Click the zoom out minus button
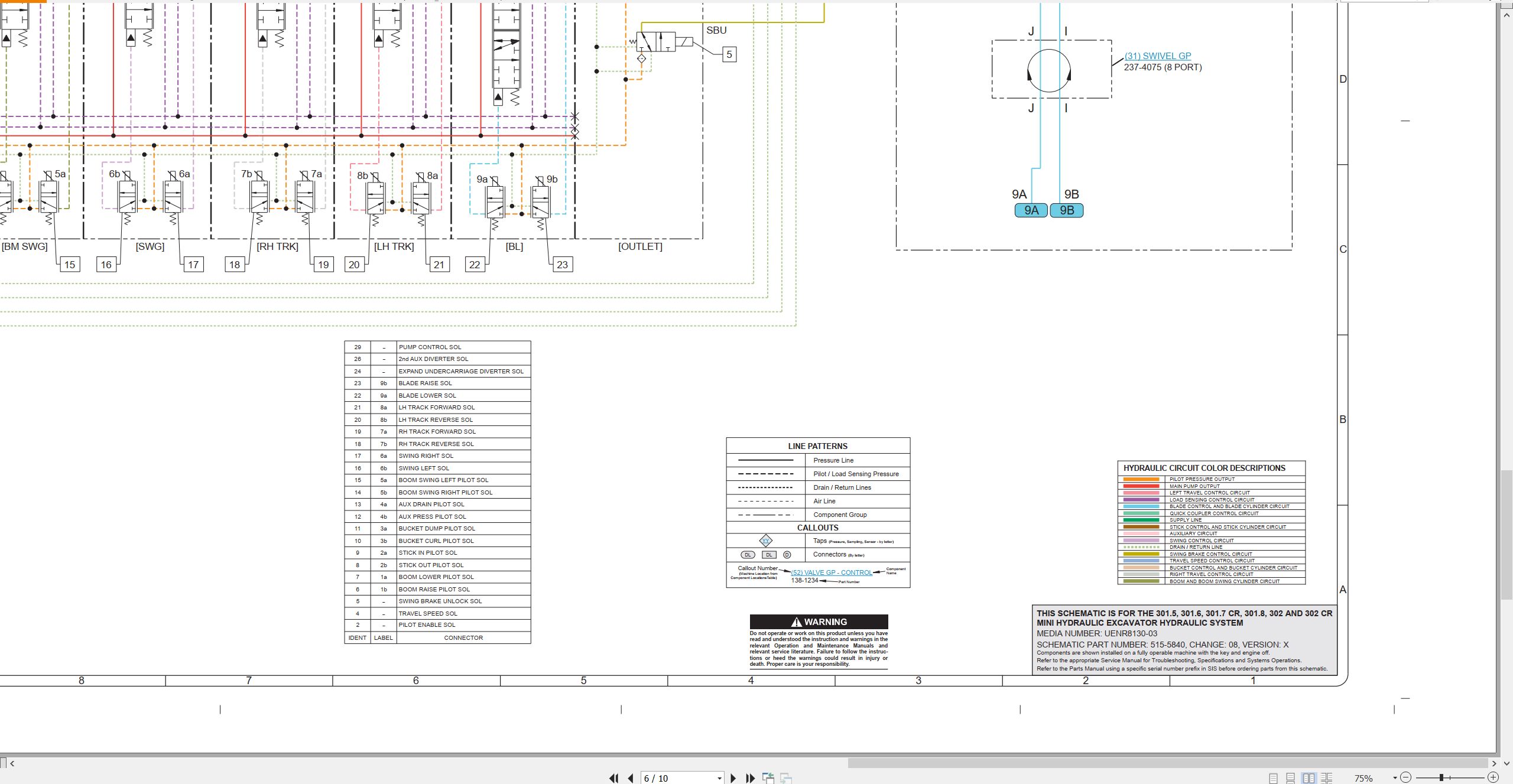Viewport: 1513px width, 784px height. tap(1406, 778)
